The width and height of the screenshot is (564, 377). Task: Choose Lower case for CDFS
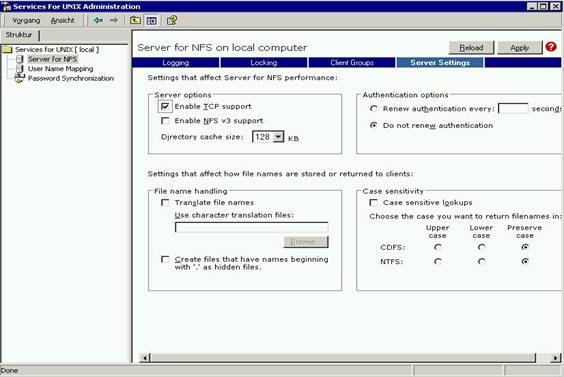tap(482, 247)
